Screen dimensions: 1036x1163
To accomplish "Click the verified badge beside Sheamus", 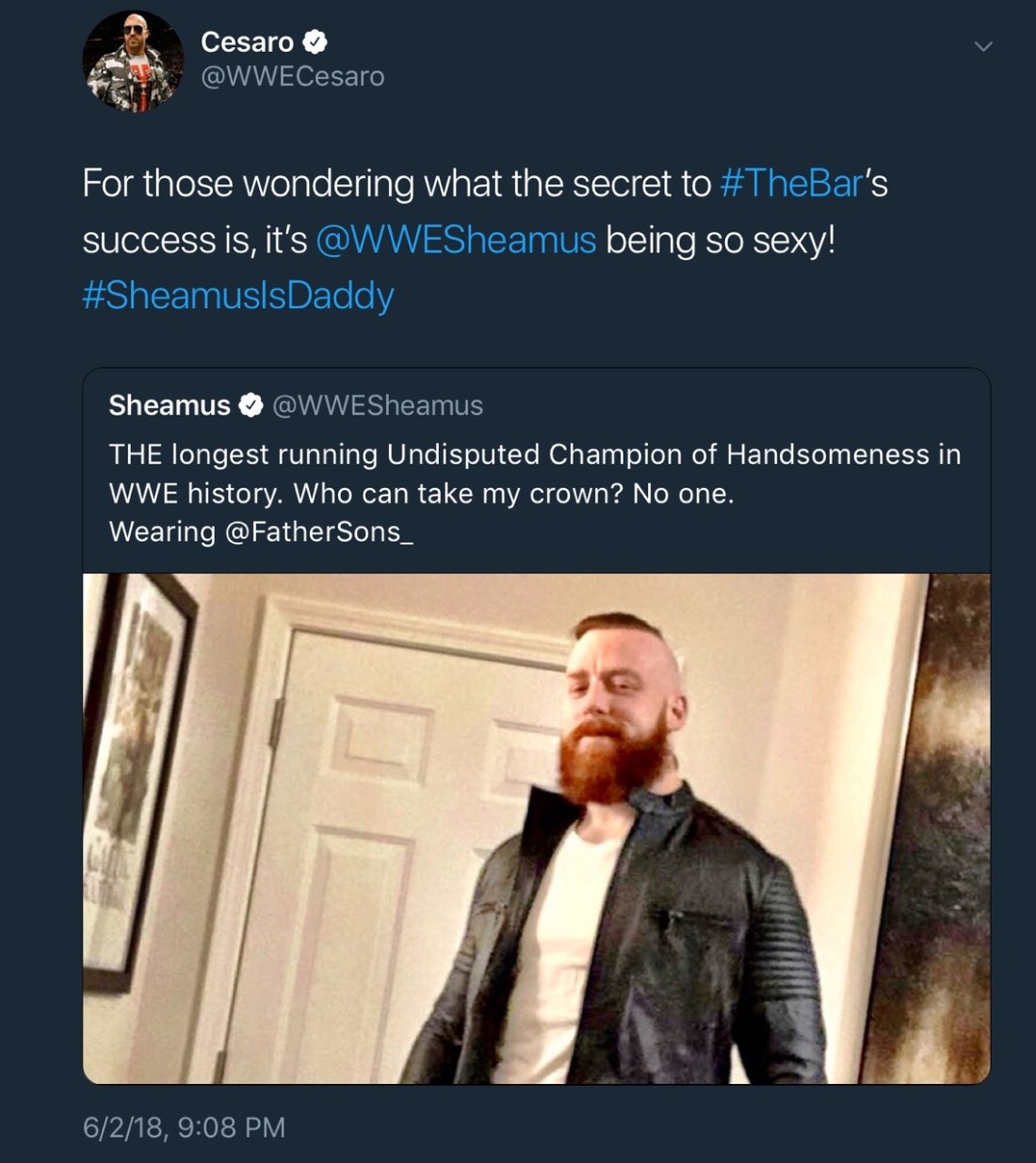I will click(x=251, y=406).
